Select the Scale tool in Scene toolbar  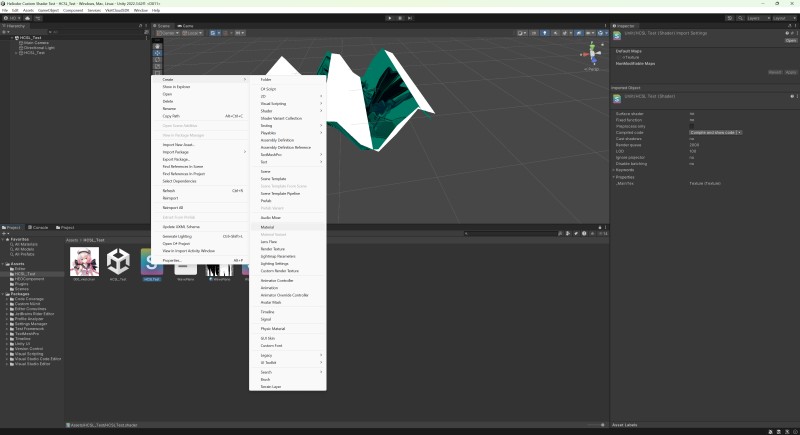coord(157,66)
